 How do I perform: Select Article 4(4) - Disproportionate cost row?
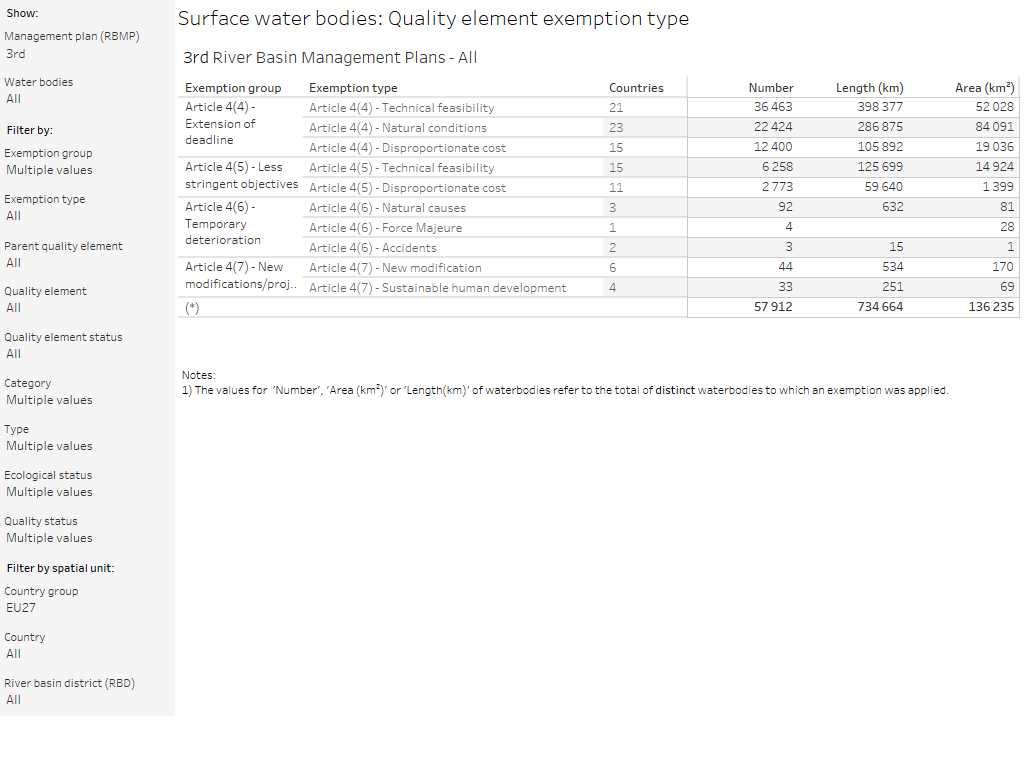pos(408,148)
